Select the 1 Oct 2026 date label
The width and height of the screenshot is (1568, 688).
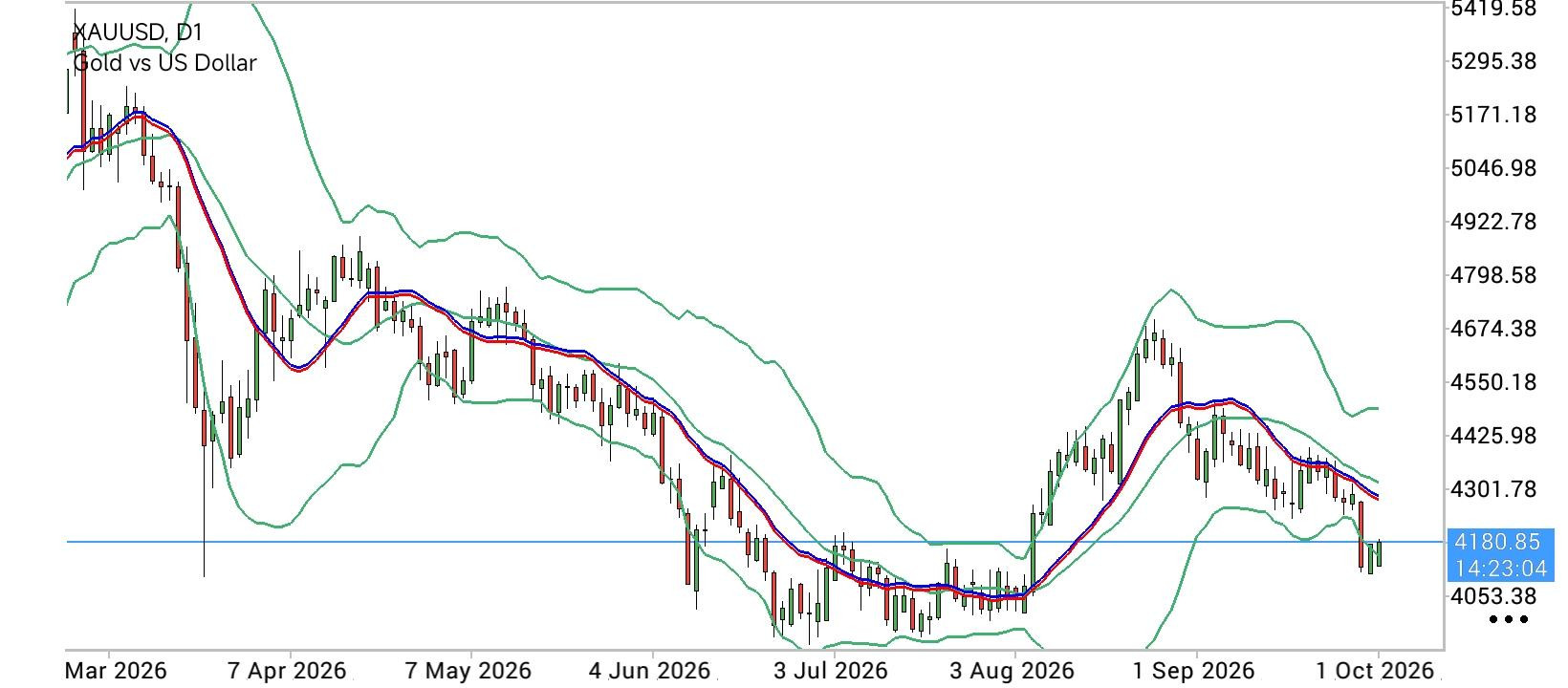click(x=1377, y=671)
